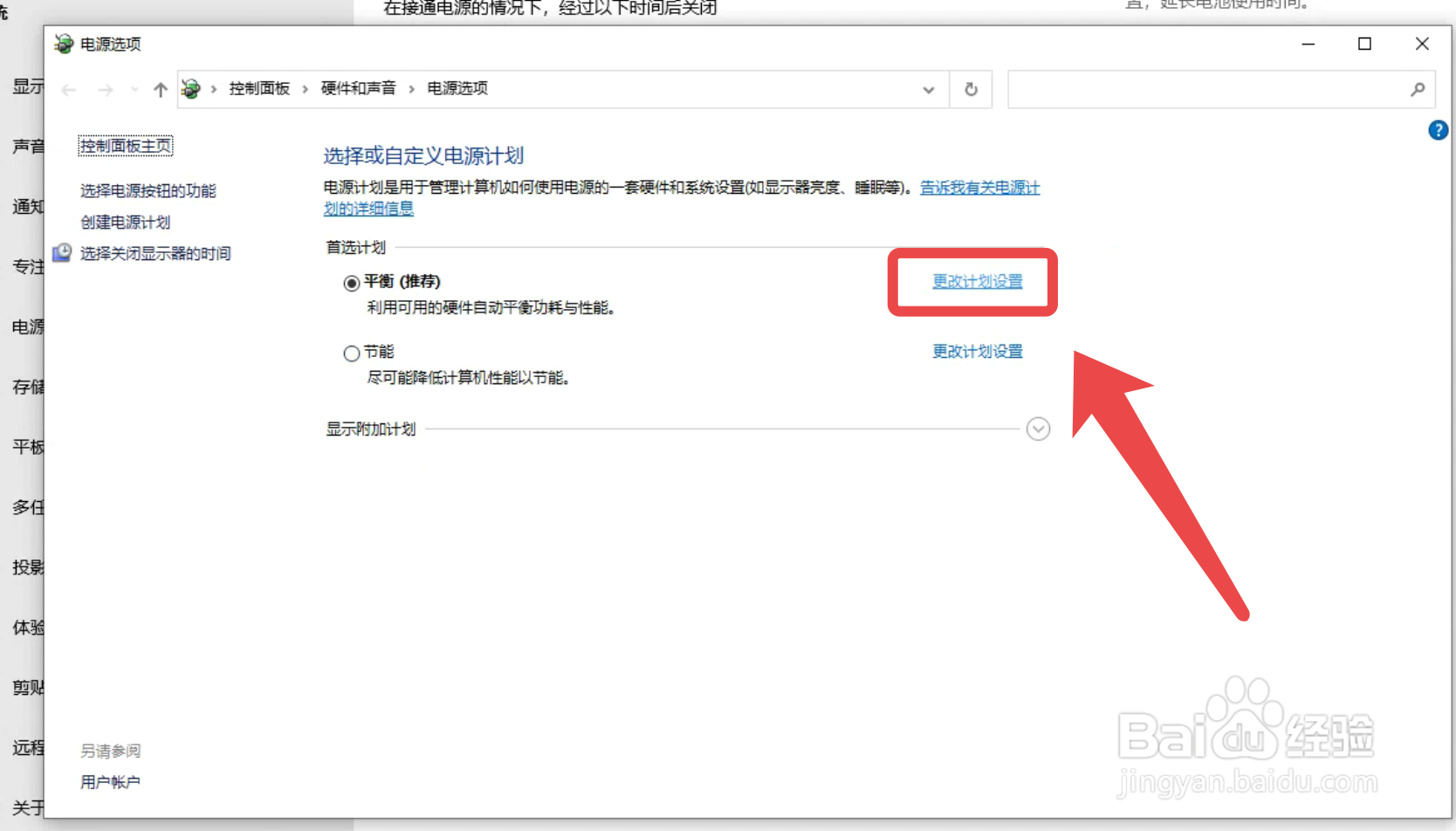Click the search magnifier icon
The width and height of the screenshot is (1456, 831).
pos(1418,89)
